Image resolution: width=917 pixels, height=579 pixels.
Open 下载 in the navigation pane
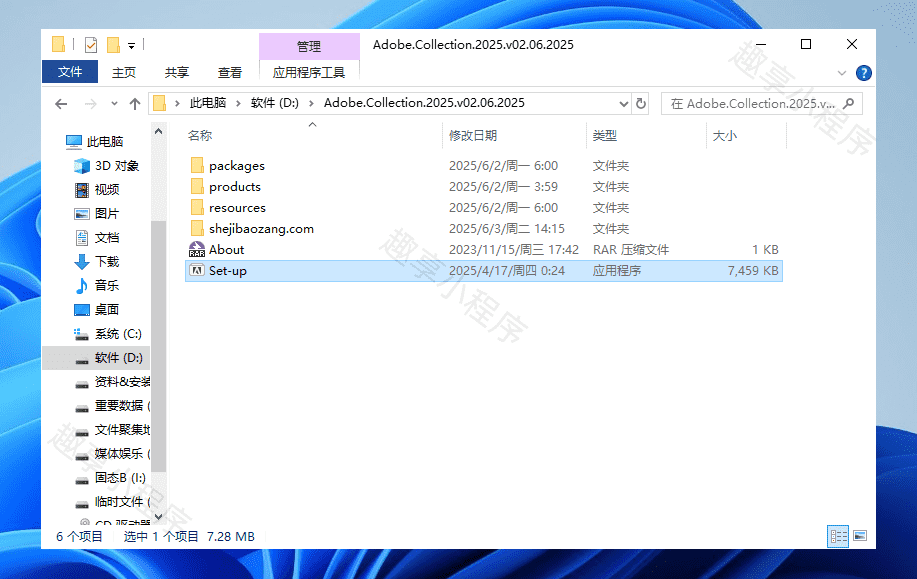point(107,261)
